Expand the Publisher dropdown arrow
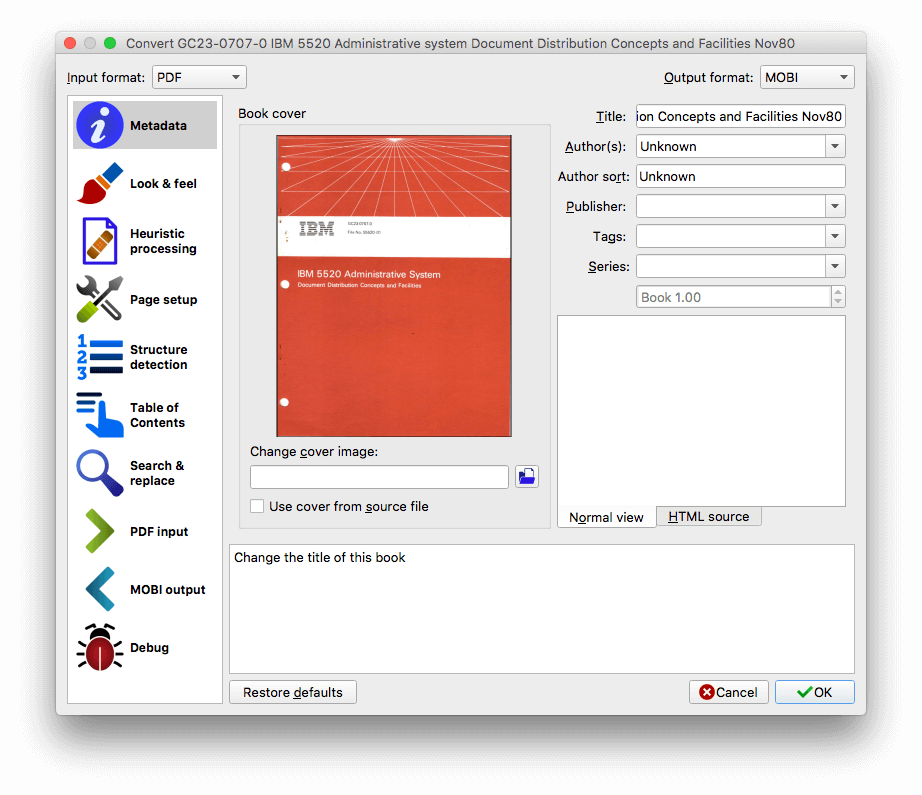This screenshot has width=922, height=795. [835, 206]
